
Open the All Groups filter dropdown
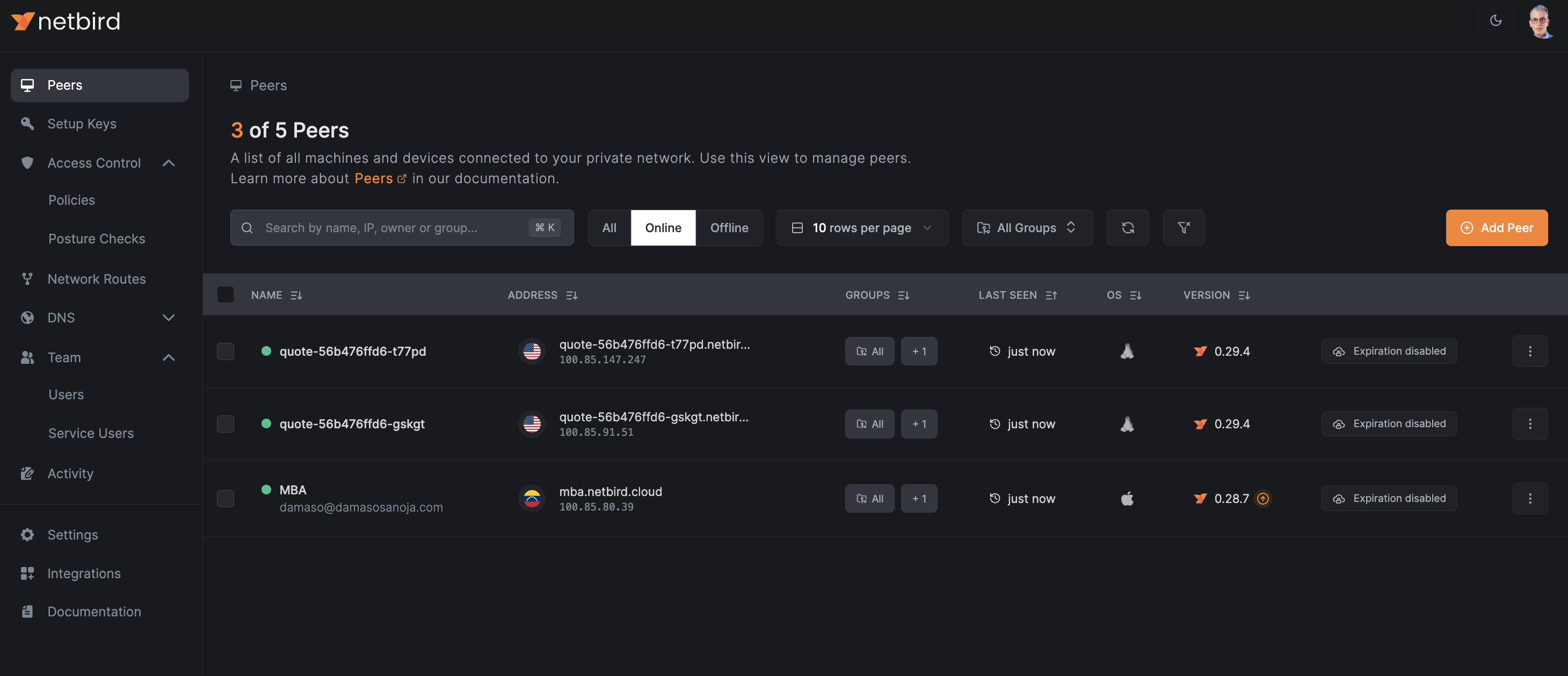coord(1027,228)
